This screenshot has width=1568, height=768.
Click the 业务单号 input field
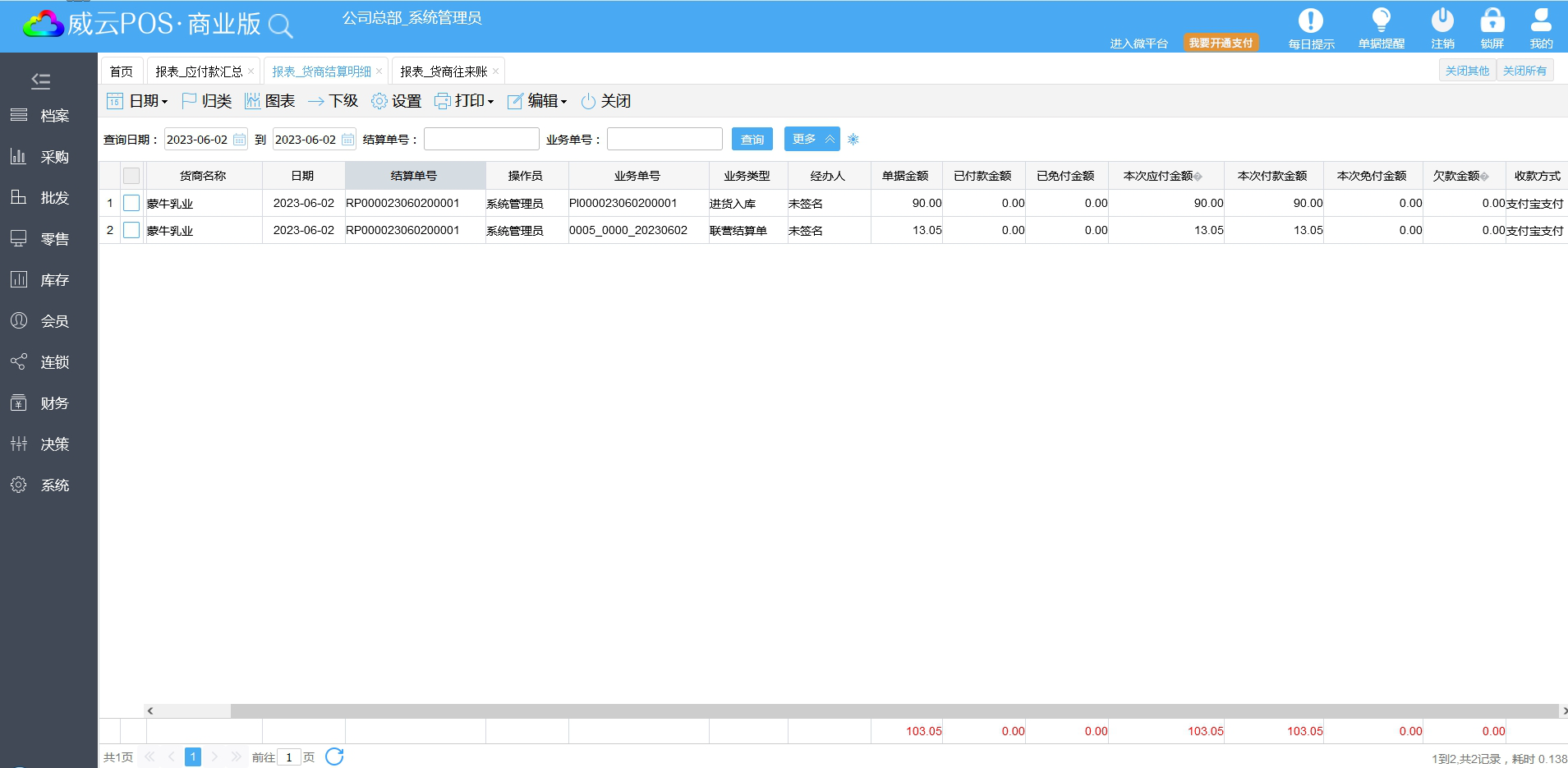pyautogui.click(x=664, y=139)
